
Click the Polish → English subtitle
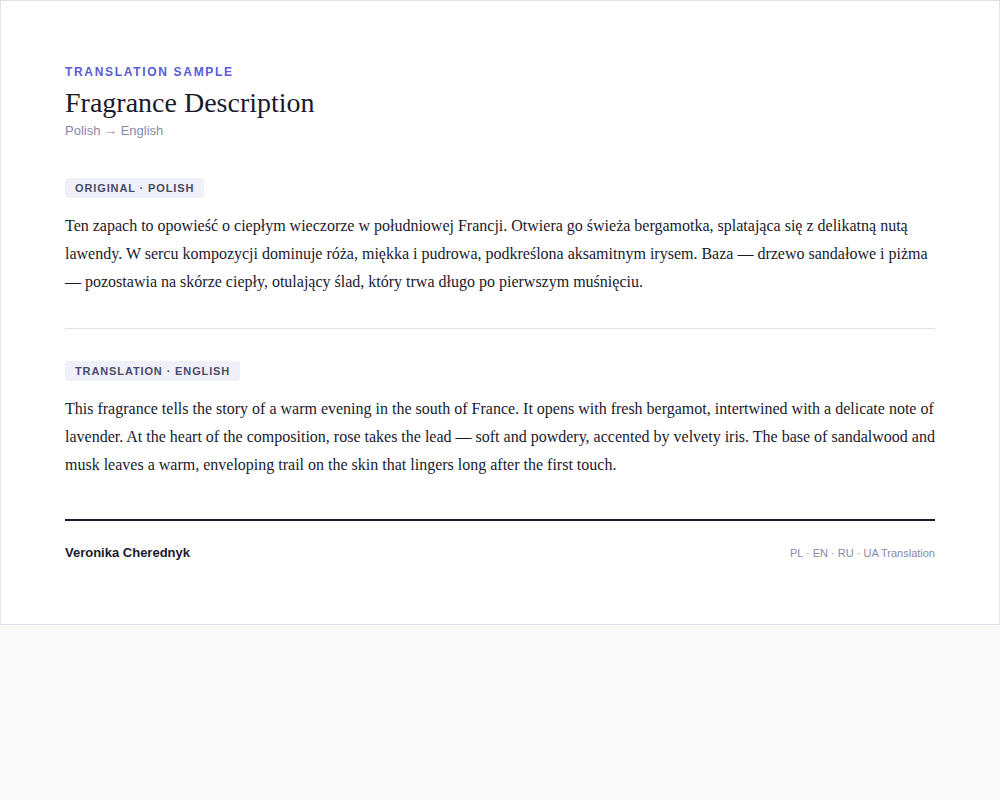[114, 131]
